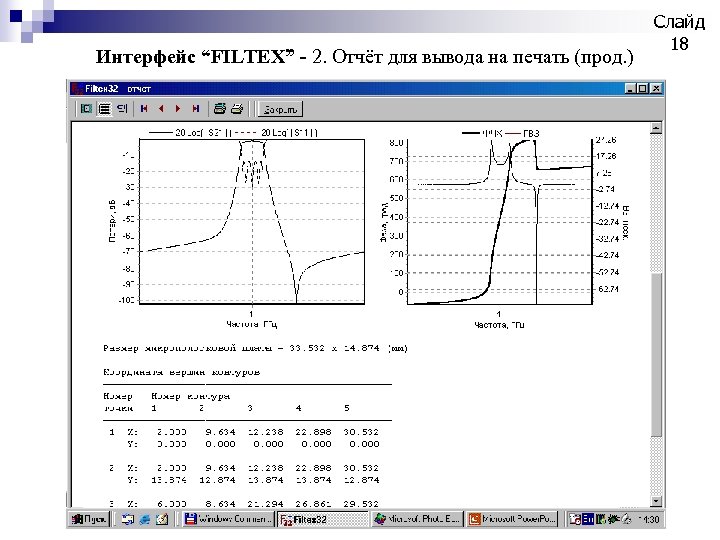Click the right chart Частота, ГГц label
The width and height of the screenshot is (720, 540).
[x=499, y=325]
